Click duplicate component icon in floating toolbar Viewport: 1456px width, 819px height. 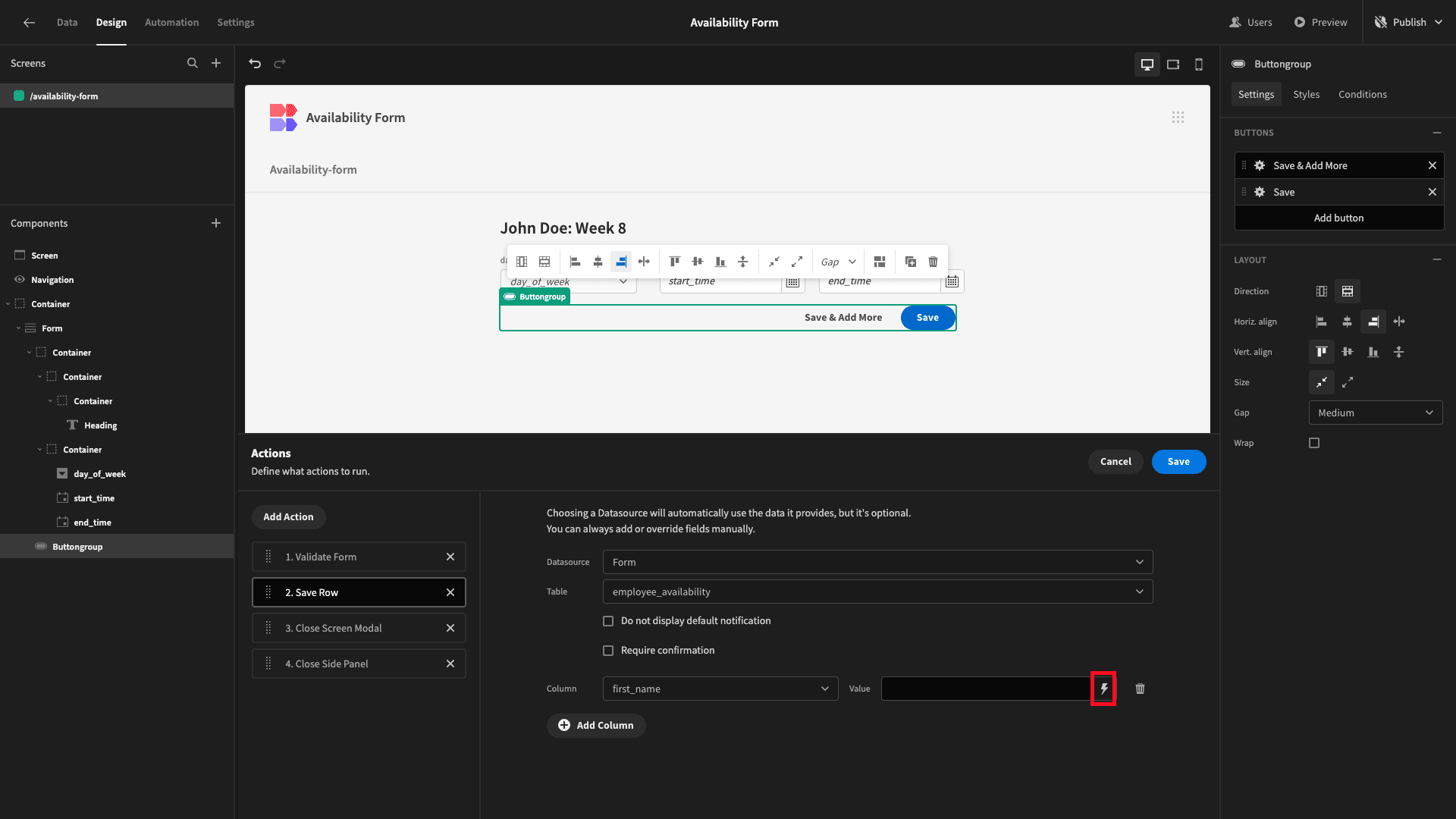(911, 262)
